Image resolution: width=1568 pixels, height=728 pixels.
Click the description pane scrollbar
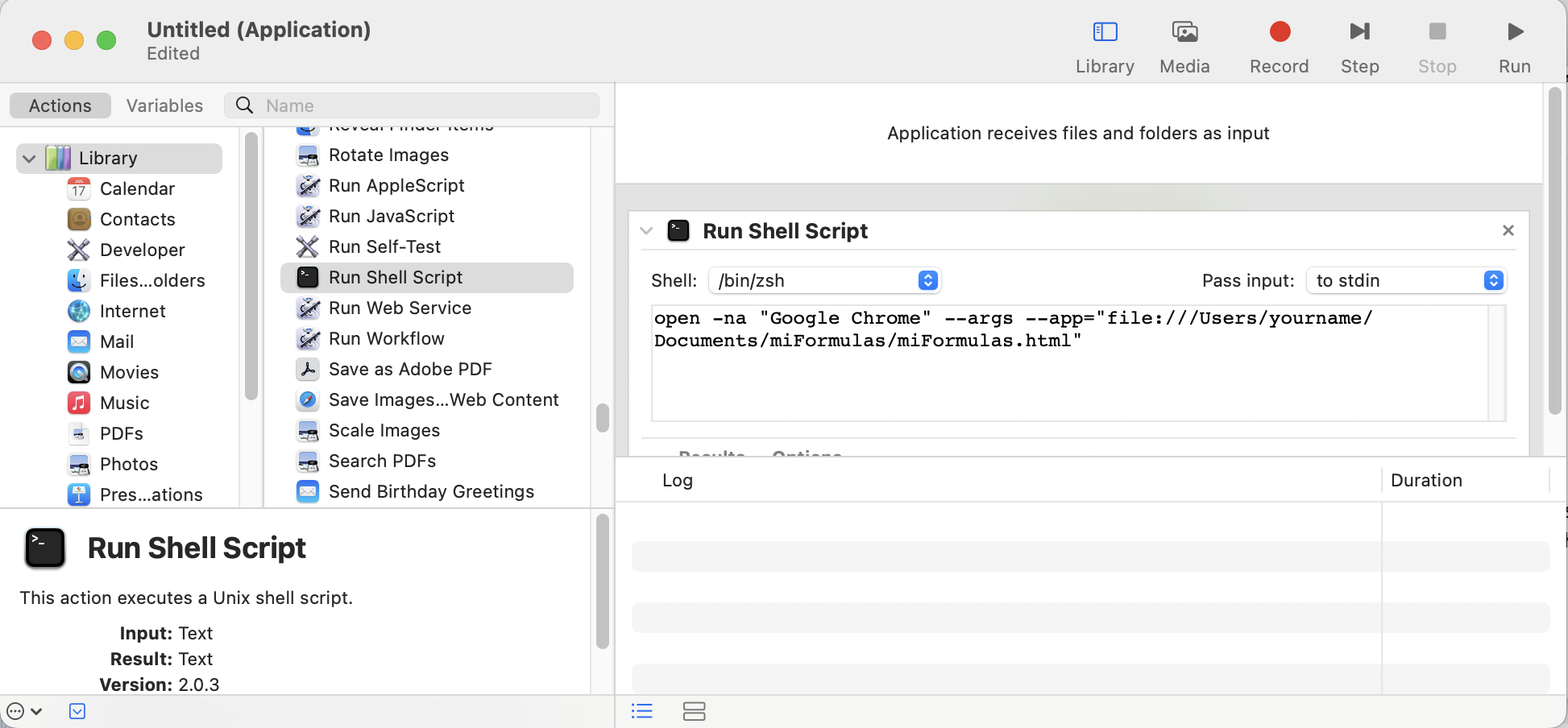pos(602,581)
